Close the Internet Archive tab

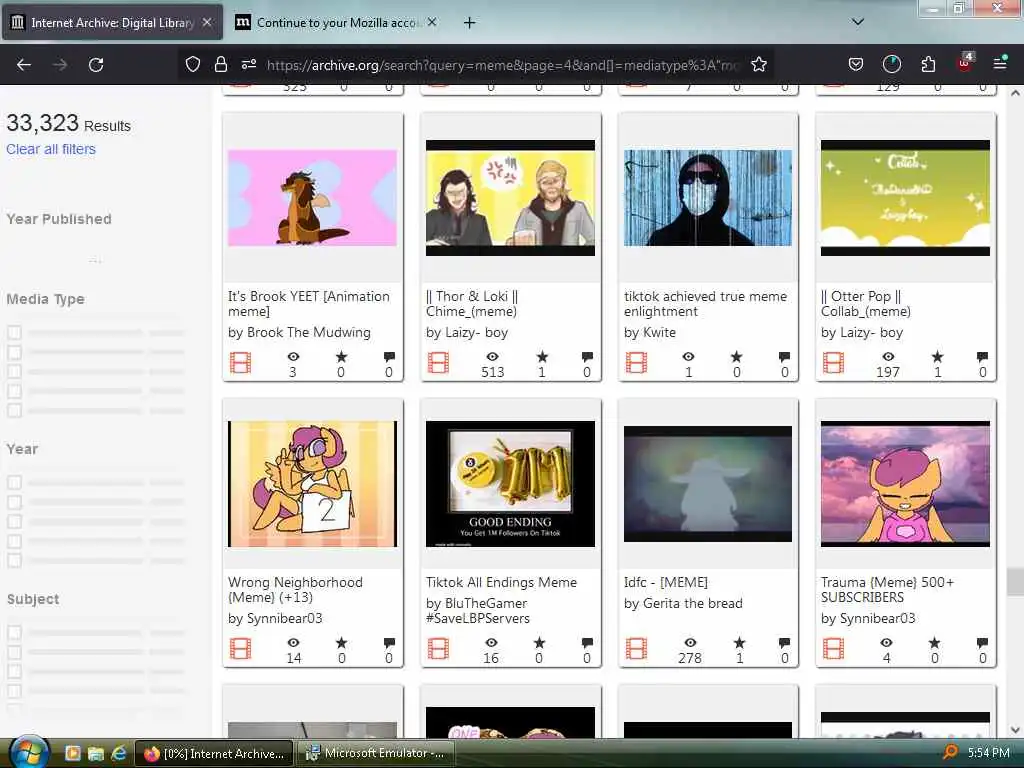click(207, 22)
